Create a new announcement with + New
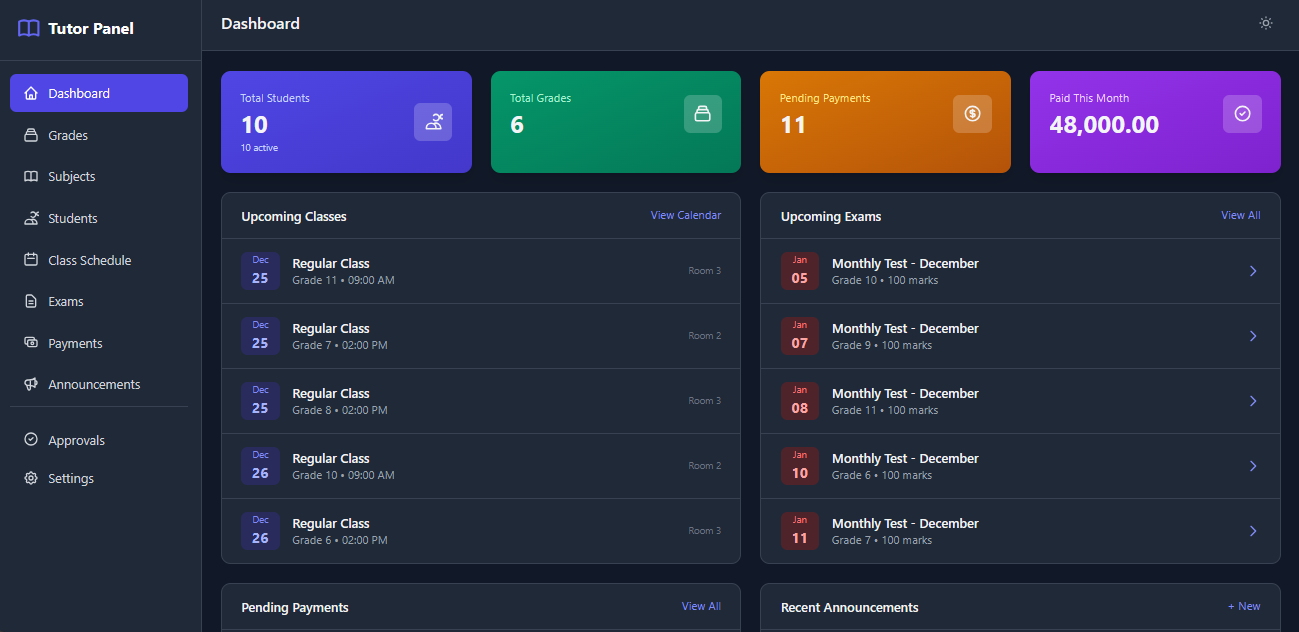The image size is (1299, 632). pos(1244,606)
